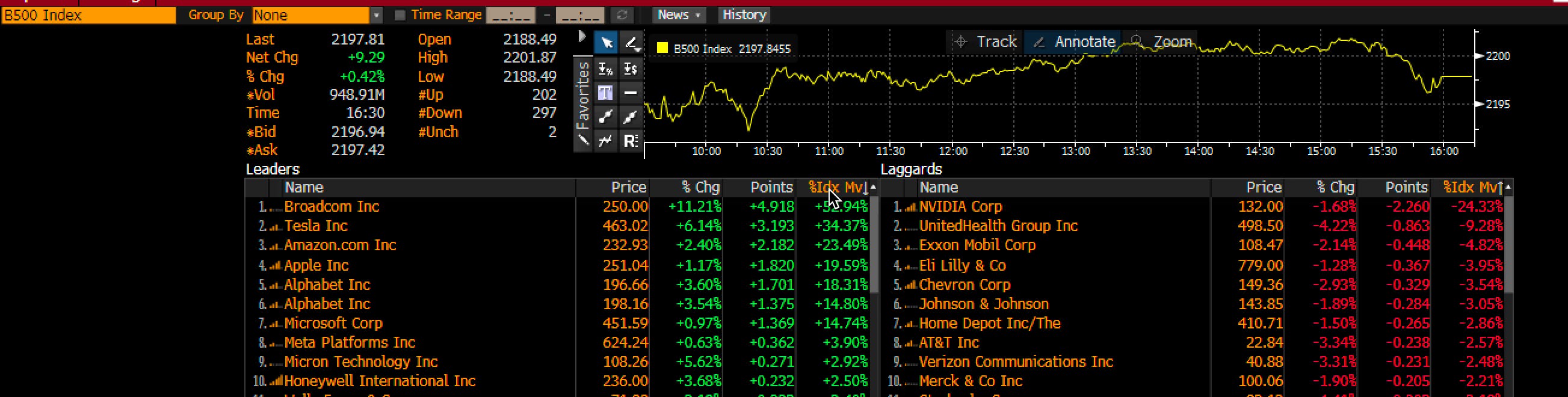Screen dimensions: 1568x397
Task: Click the bar icon beside Home Depot
Action: click(910, 325)
